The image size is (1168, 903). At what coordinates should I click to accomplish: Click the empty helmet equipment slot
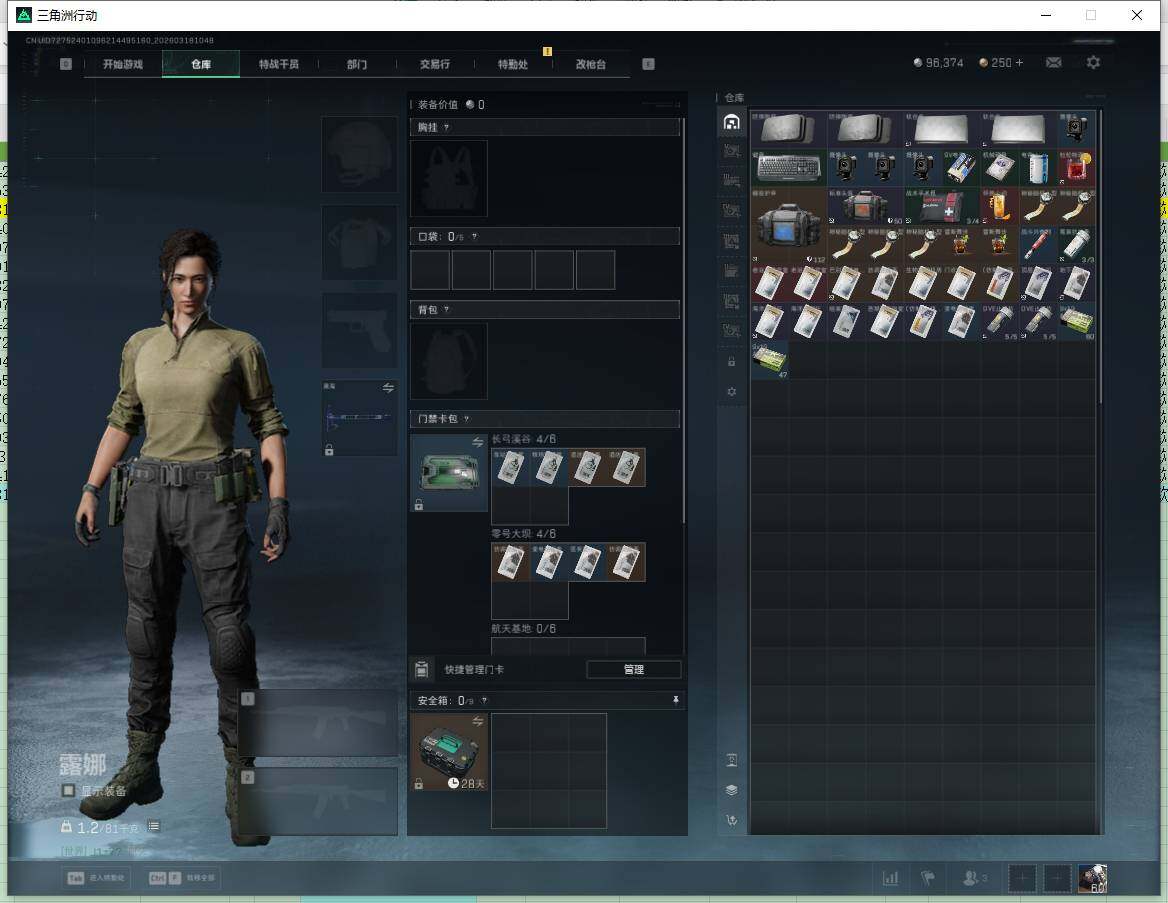pyautogui.click(x=359, y=154)
